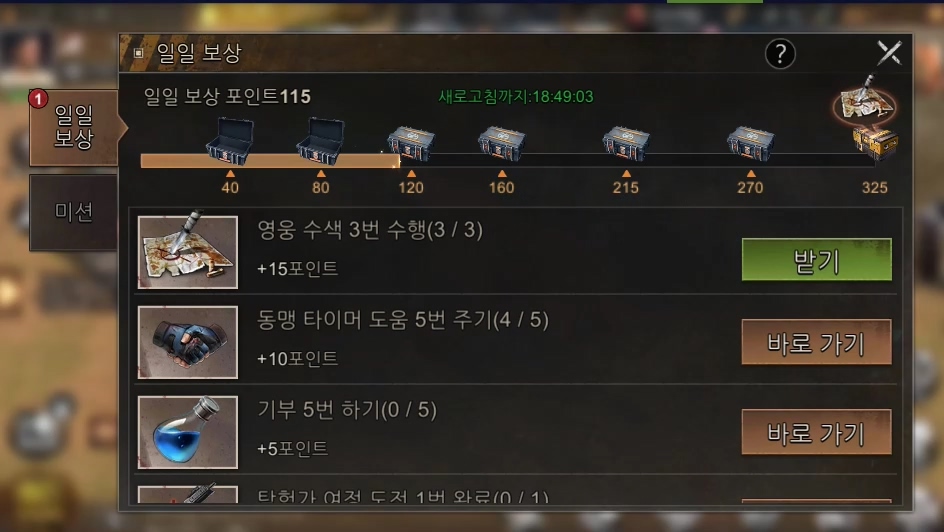Image resolution: width=944 pixels, height=532 pixels.
Task: Open the reward chest at 40 points
Action: [229, 141]
